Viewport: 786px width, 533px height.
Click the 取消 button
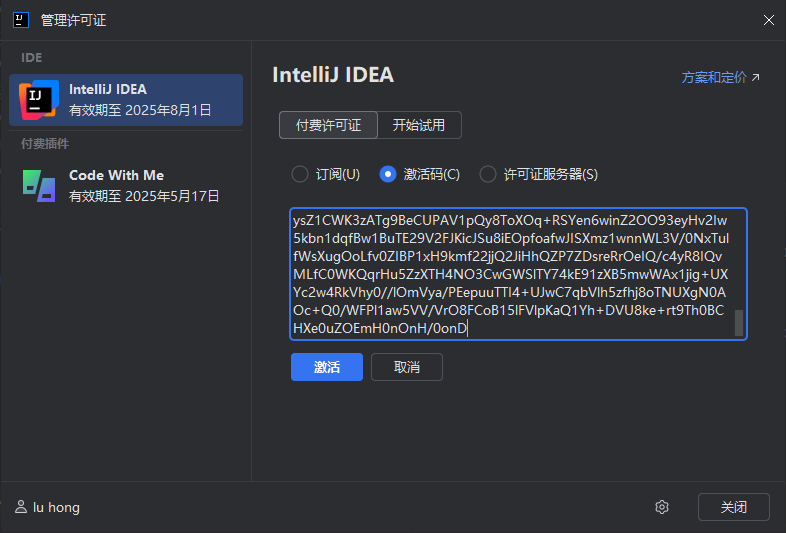pos(407,367)
